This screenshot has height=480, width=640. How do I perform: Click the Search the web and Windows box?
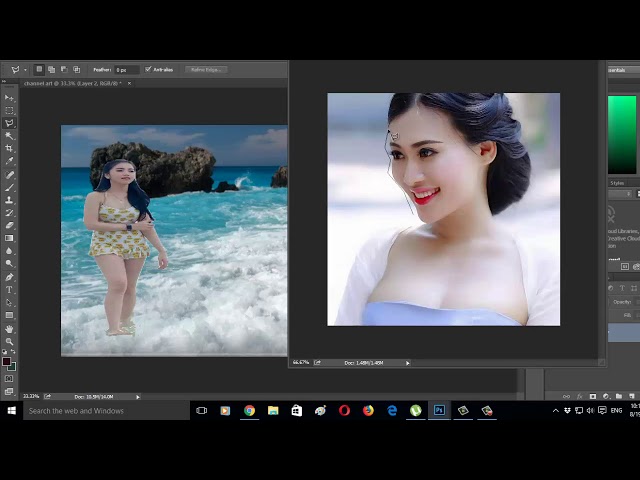click(107, 411)
